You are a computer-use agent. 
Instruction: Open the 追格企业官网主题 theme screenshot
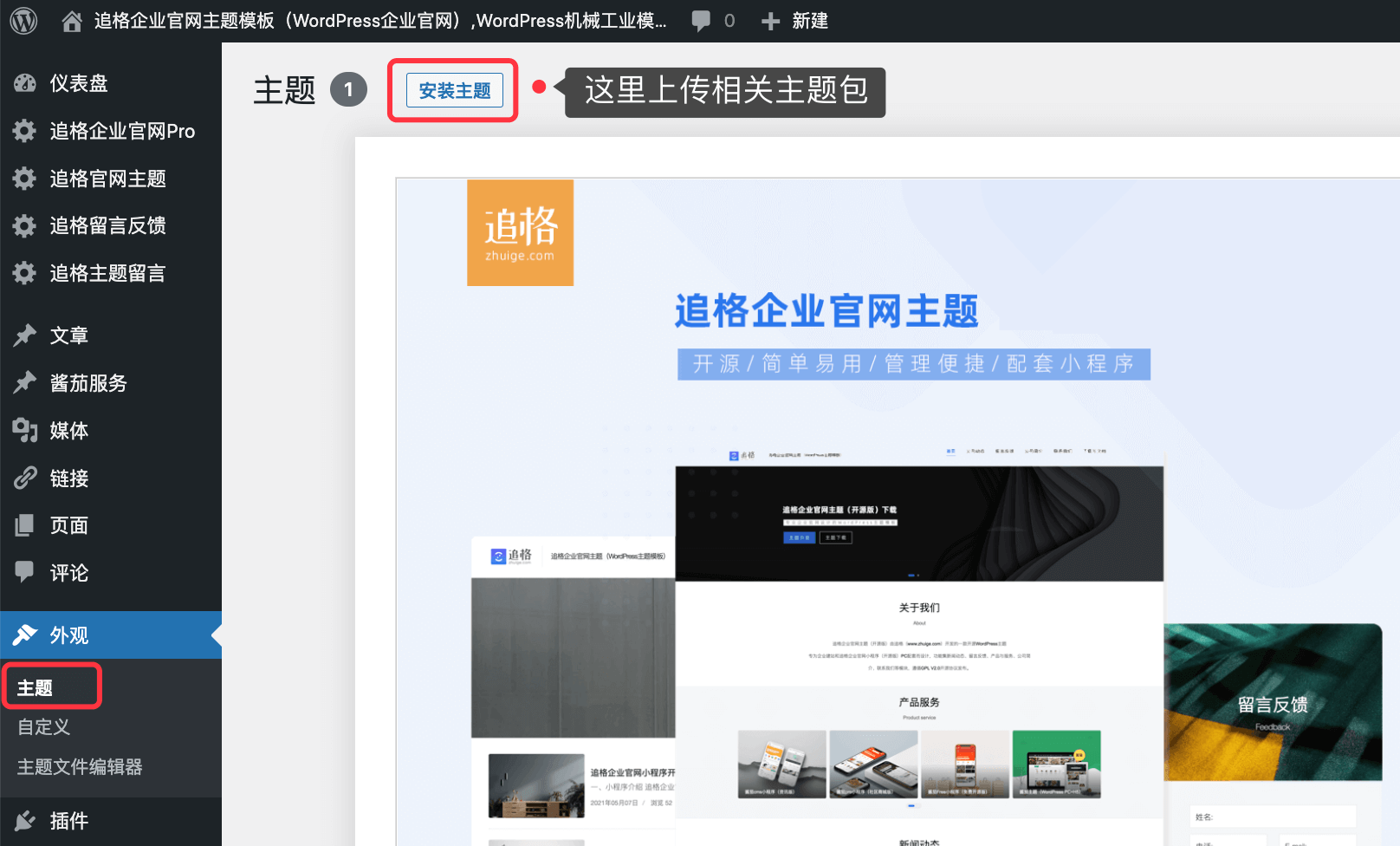tap(898, 511)
